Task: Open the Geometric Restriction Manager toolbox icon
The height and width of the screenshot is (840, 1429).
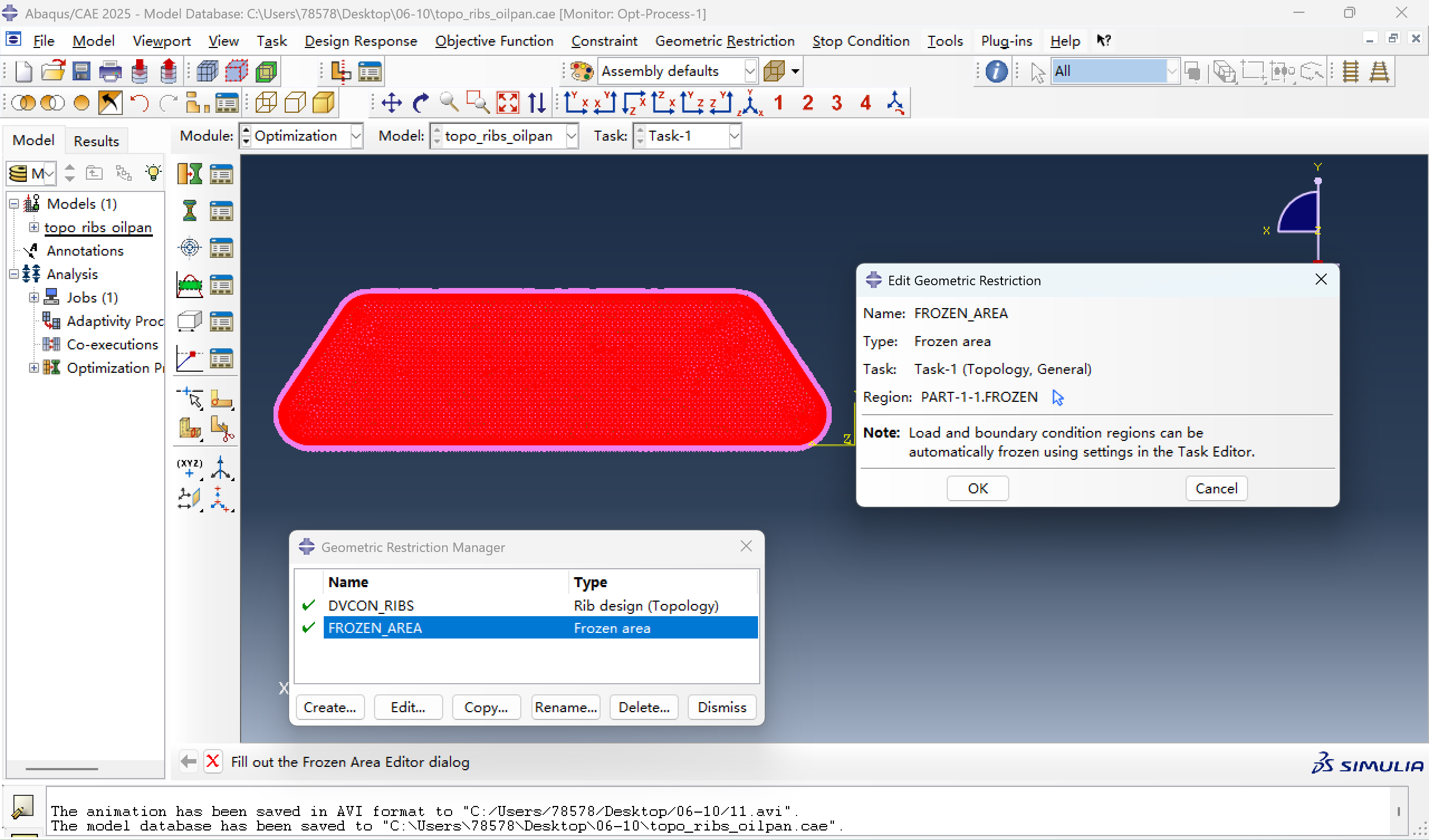Action: tap(221, 321)
